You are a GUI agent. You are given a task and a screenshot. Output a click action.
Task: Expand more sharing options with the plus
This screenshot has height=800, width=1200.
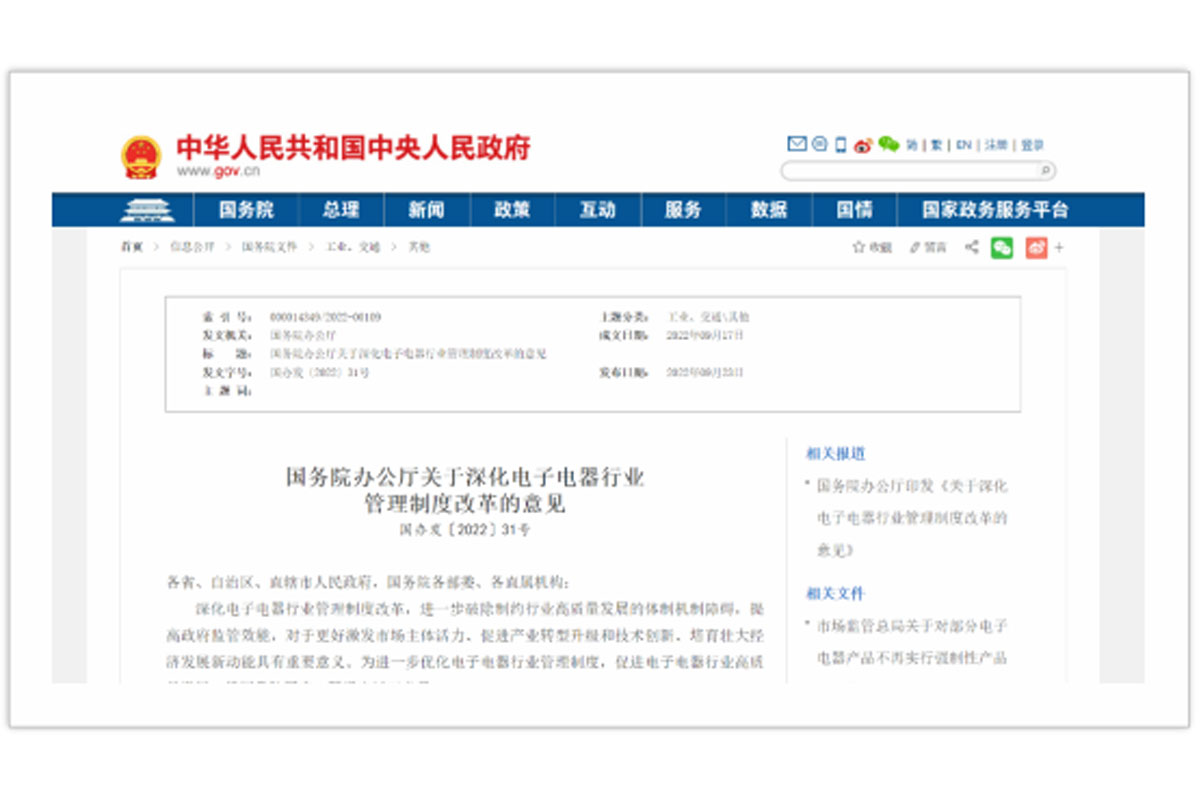tap(1058, 247)
